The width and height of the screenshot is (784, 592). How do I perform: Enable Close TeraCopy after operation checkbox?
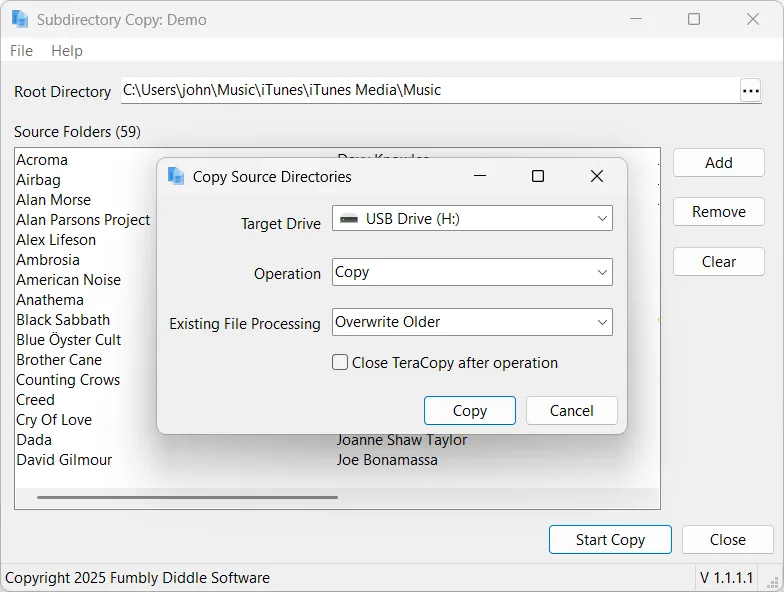pyautogui.click(x=340, y=362)
